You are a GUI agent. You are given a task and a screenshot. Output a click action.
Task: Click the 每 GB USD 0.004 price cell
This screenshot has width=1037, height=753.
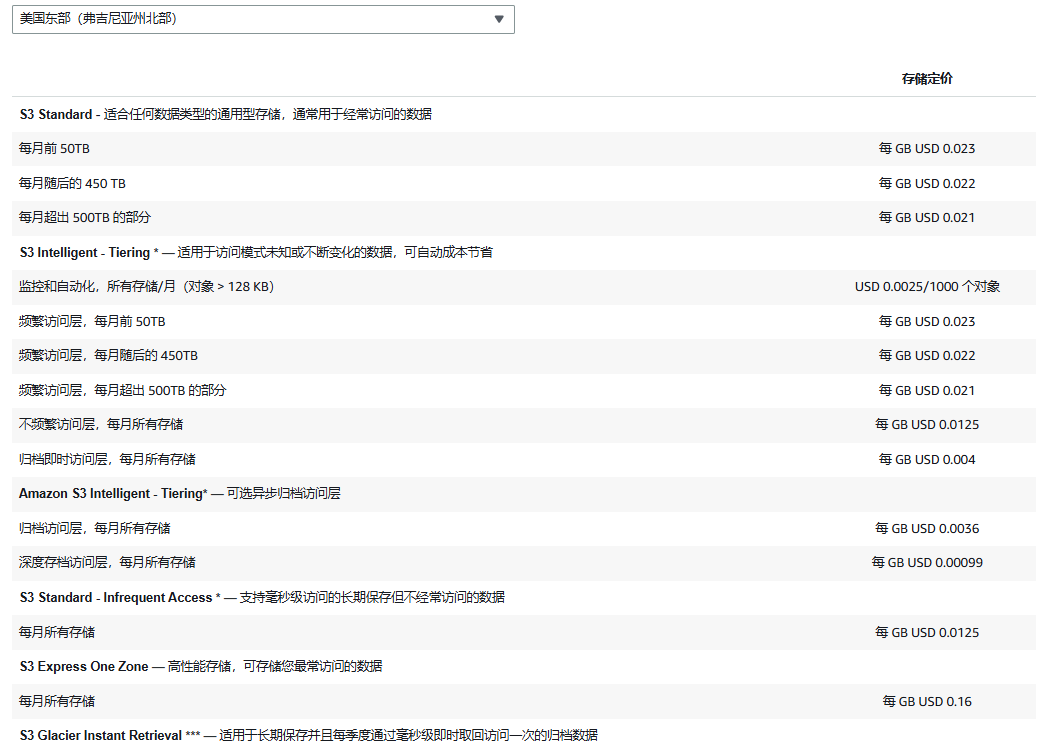927,460
